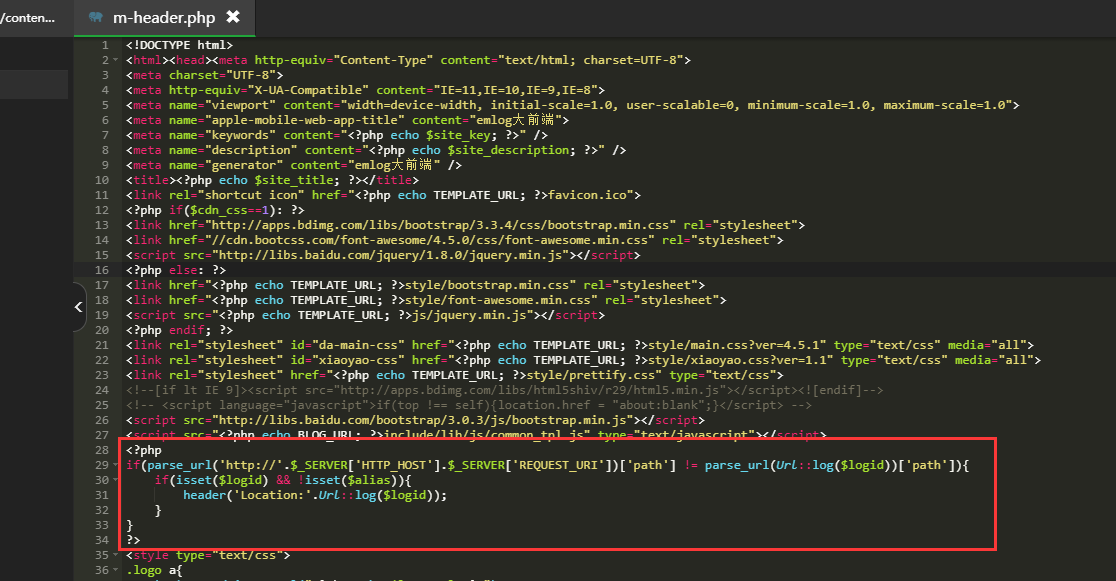Collapse the left sidebar with the arrow handle
Viewport: 1116px width, 581px height.
[79, 307]
